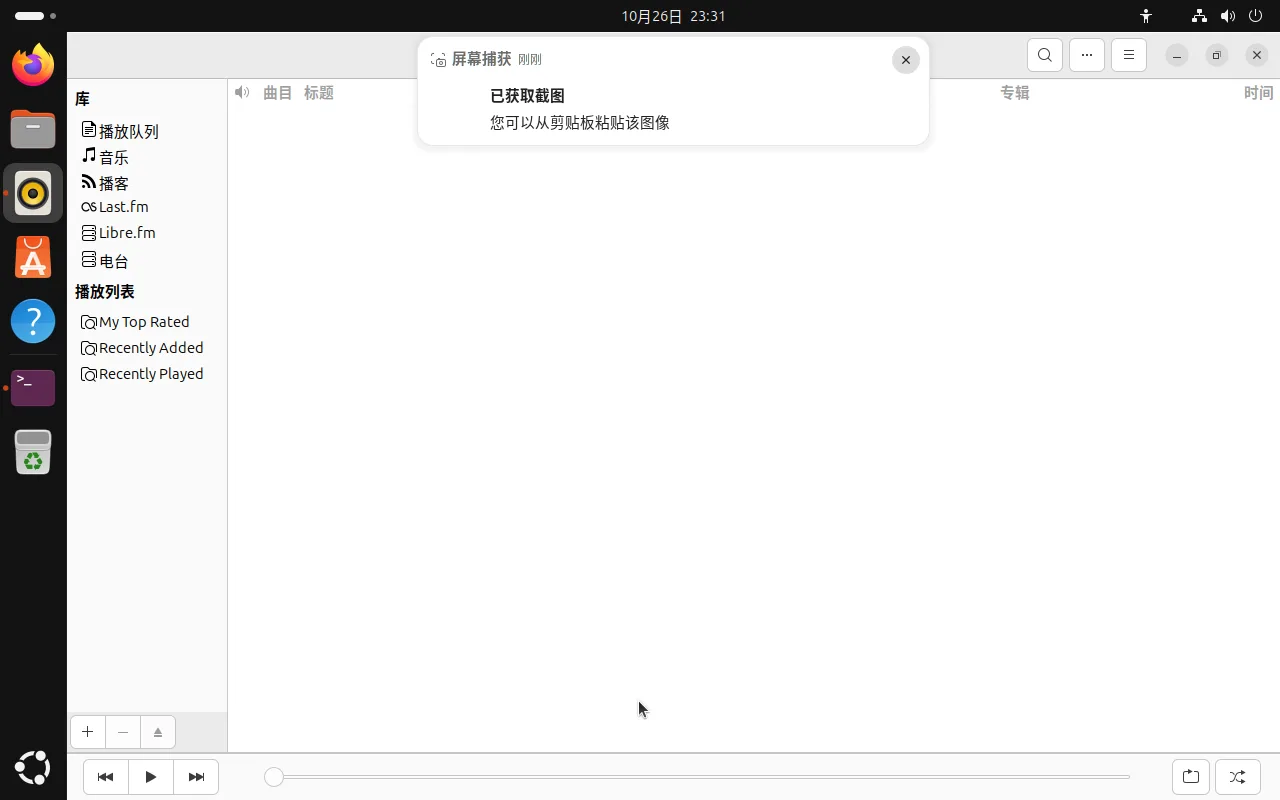1280x800 pixels.
Task: Add a new playlist with plus button
Action: tap(88, 732)
